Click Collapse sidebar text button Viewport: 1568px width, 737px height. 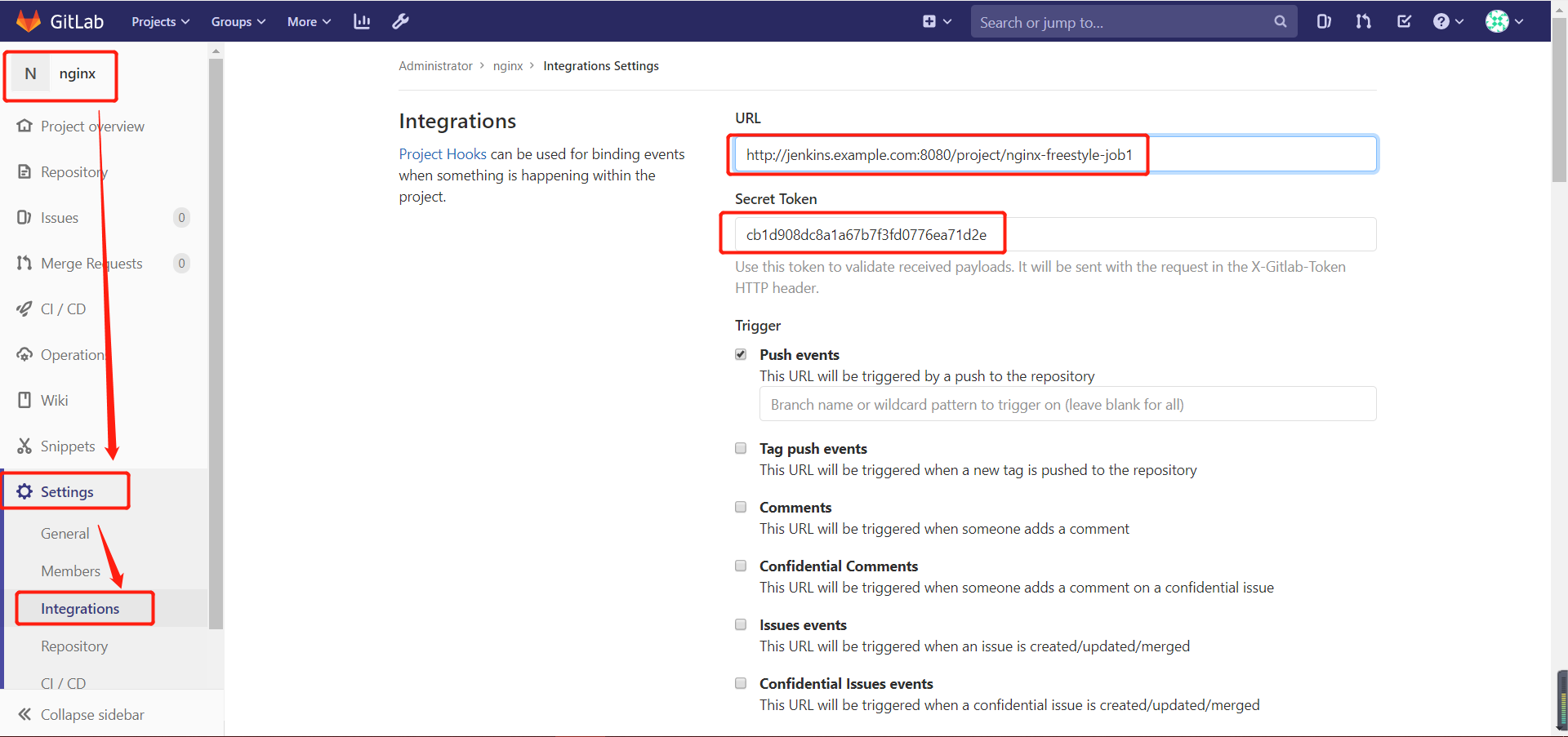pos(92,715)
